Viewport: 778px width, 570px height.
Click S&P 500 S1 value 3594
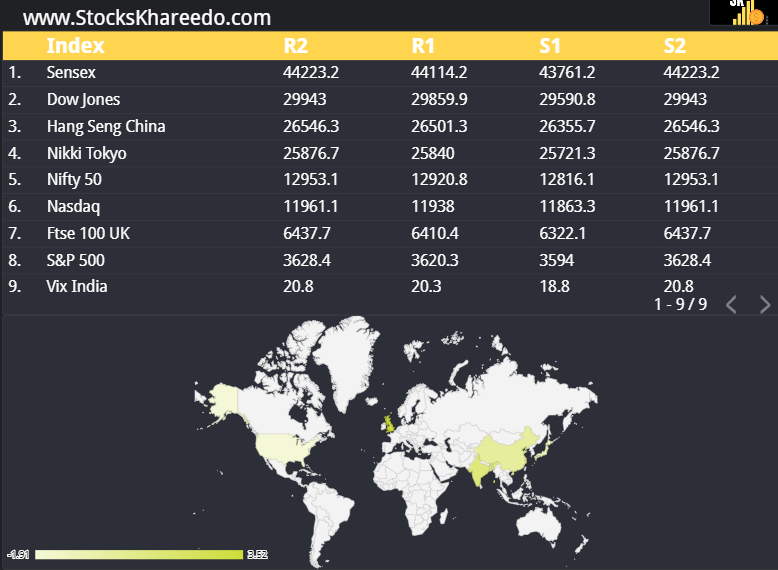point(556,260)
